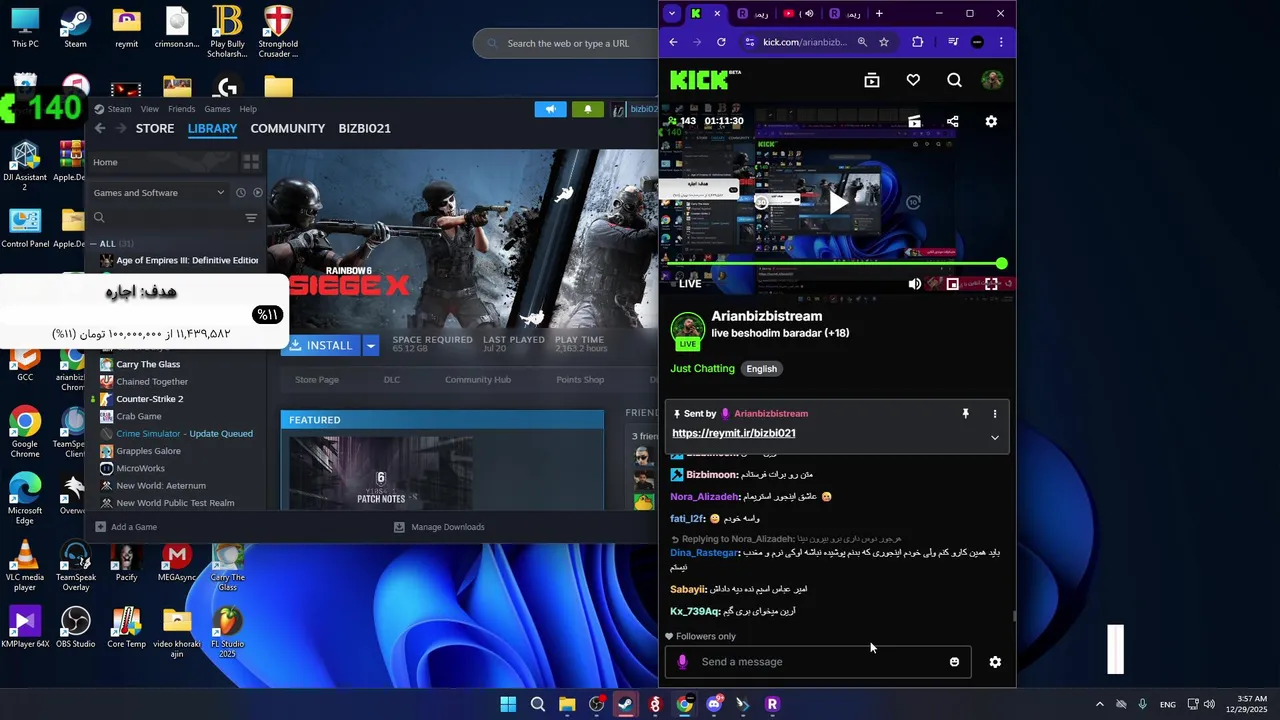Open Kick following heart icon in header
1280x720 pixels.
click(x=913, y=81)
